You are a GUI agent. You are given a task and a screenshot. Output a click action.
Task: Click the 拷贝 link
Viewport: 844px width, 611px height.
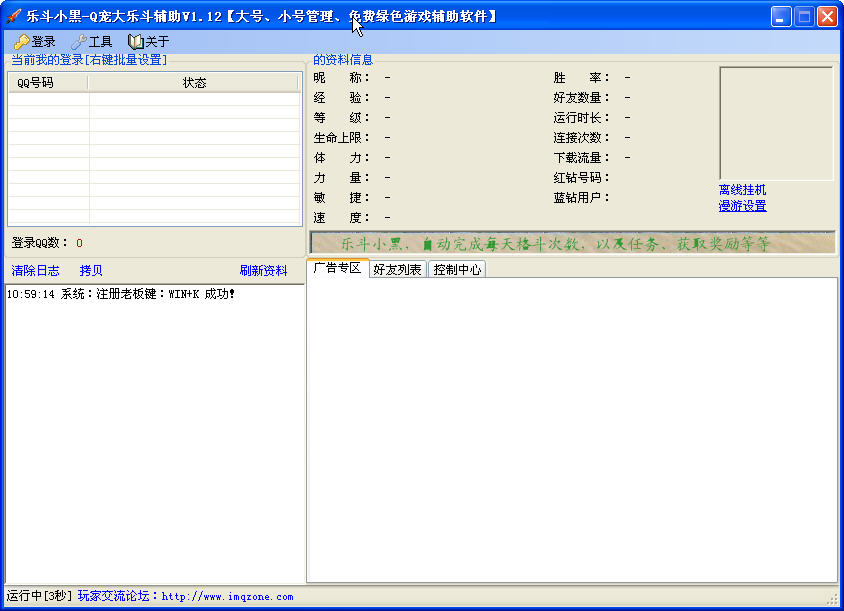point(91,271)
